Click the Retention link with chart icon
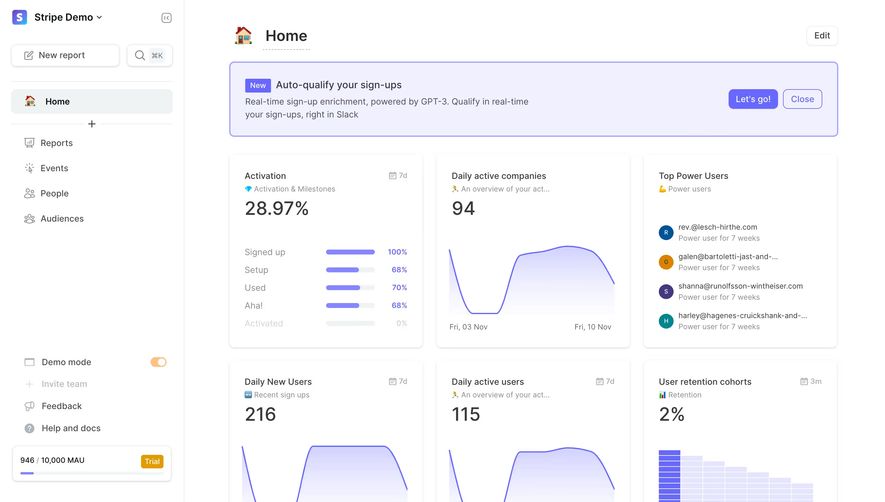Screen dimensions: 885x502 (x=680, y=395)
